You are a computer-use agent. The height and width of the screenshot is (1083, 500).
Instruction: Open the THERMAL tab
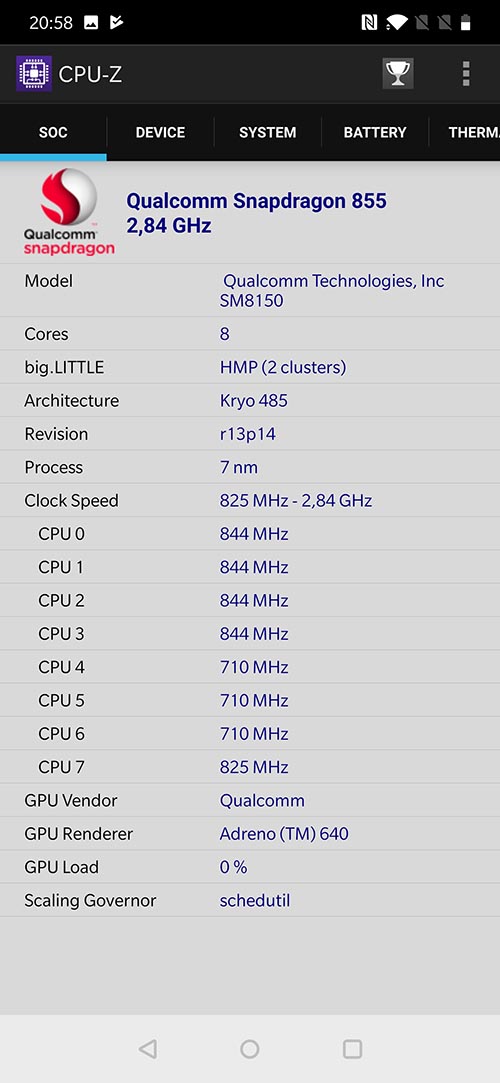[465, 133]
